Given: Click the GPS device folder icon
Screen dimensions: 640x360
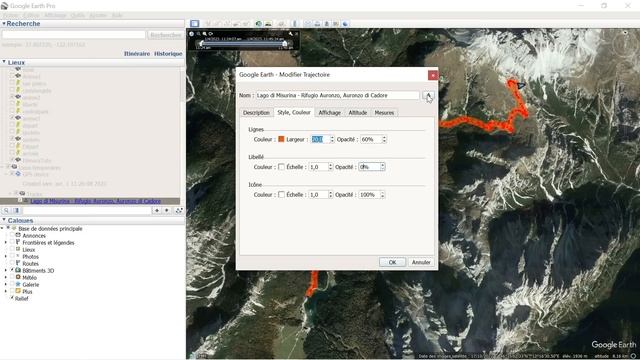Looking at the screenshot, I should 18,174.
